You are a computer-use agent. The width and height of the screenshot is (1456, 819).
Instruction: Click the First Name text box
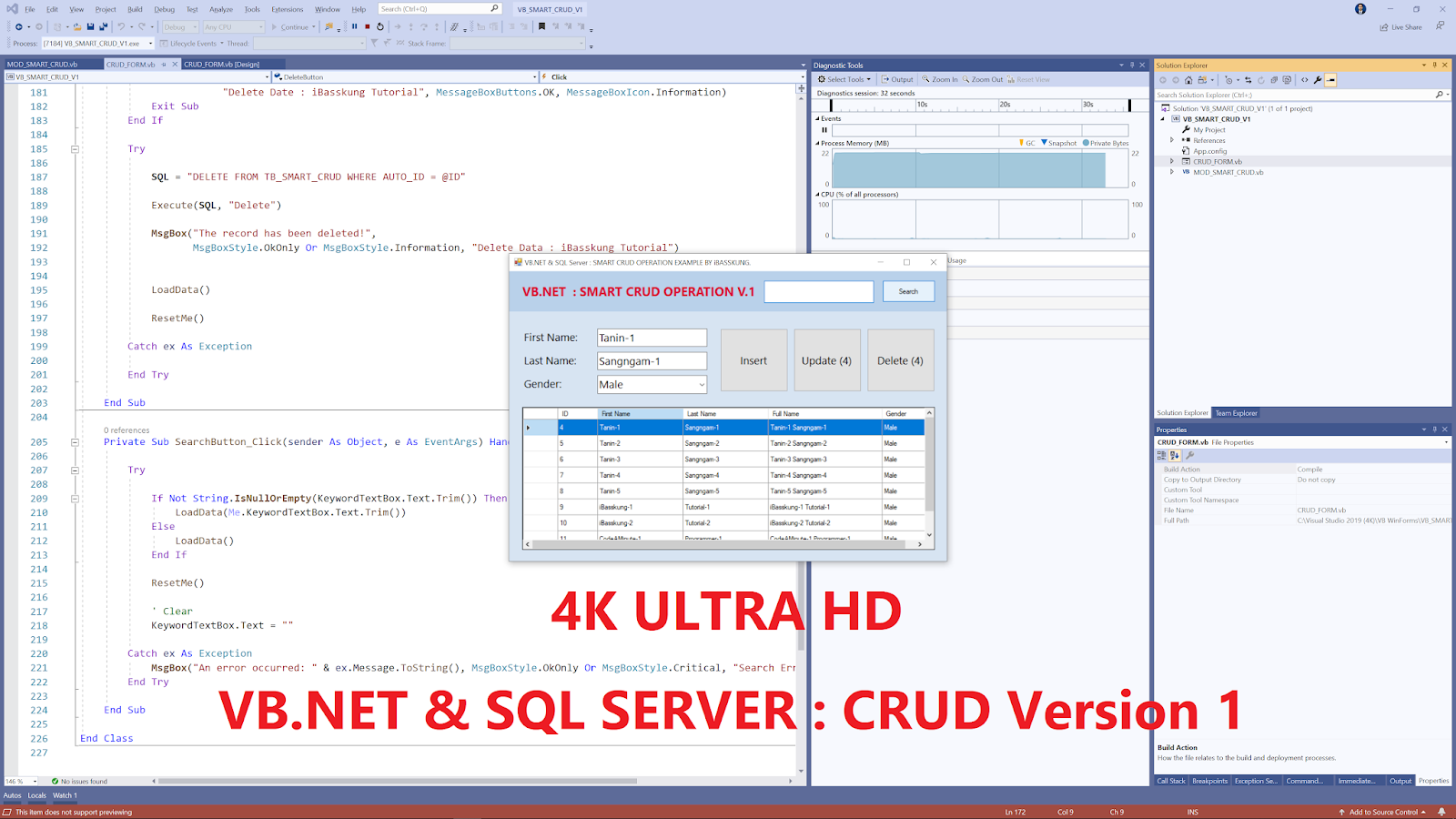coord(652,338)
